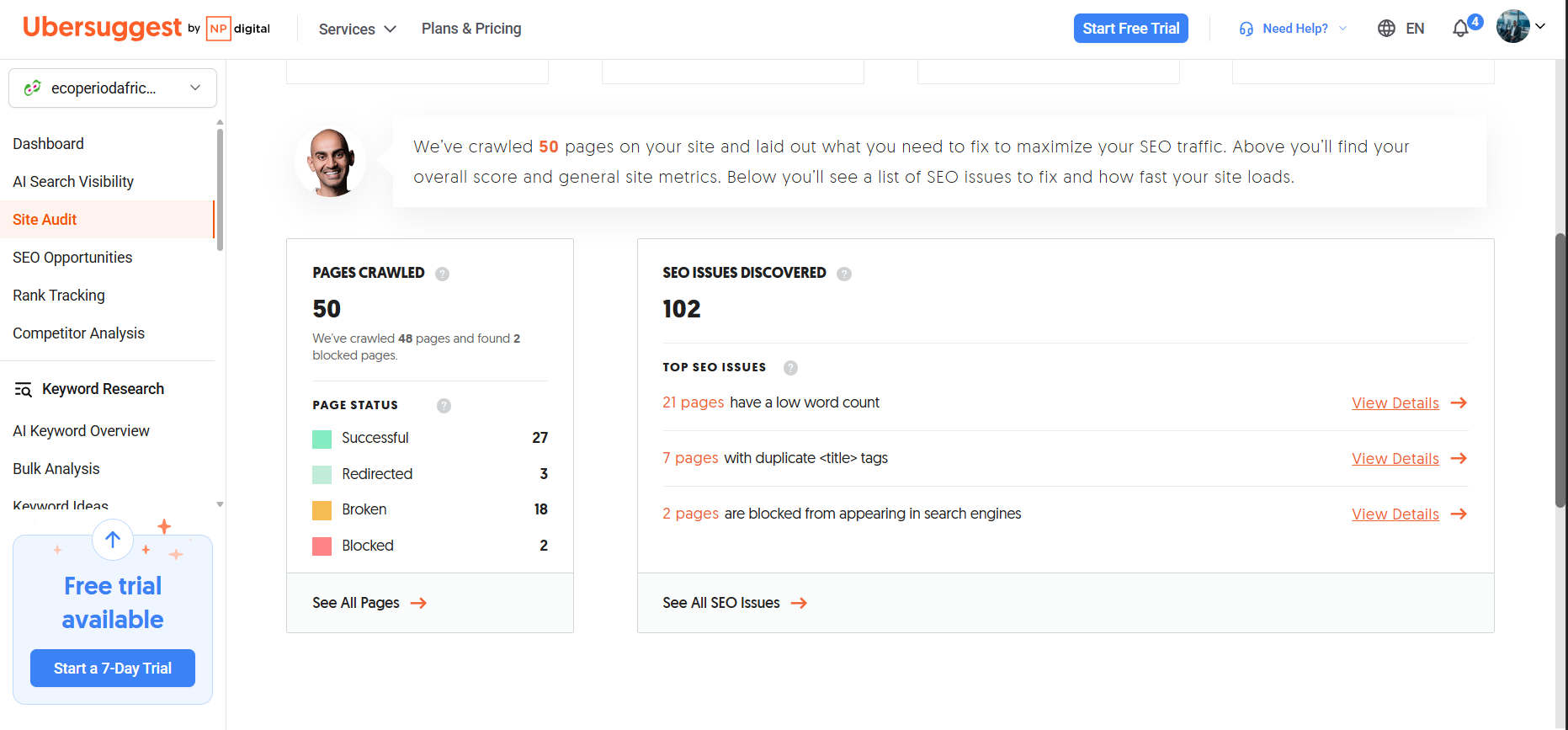1568x730 pixels.
Task: Open SEO Opportunities
Action: tap(72, 258)
